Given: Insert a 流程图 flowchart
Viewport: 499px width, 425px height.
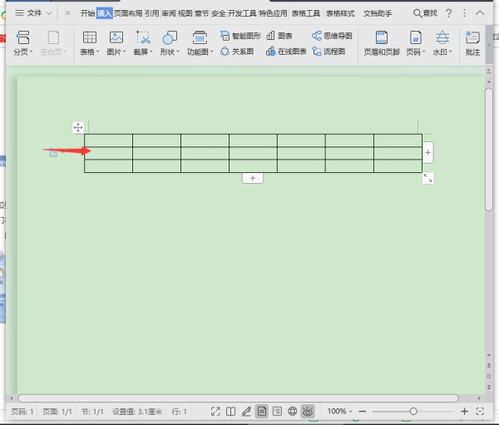Looking at the screenshot, I should [329, 51].
